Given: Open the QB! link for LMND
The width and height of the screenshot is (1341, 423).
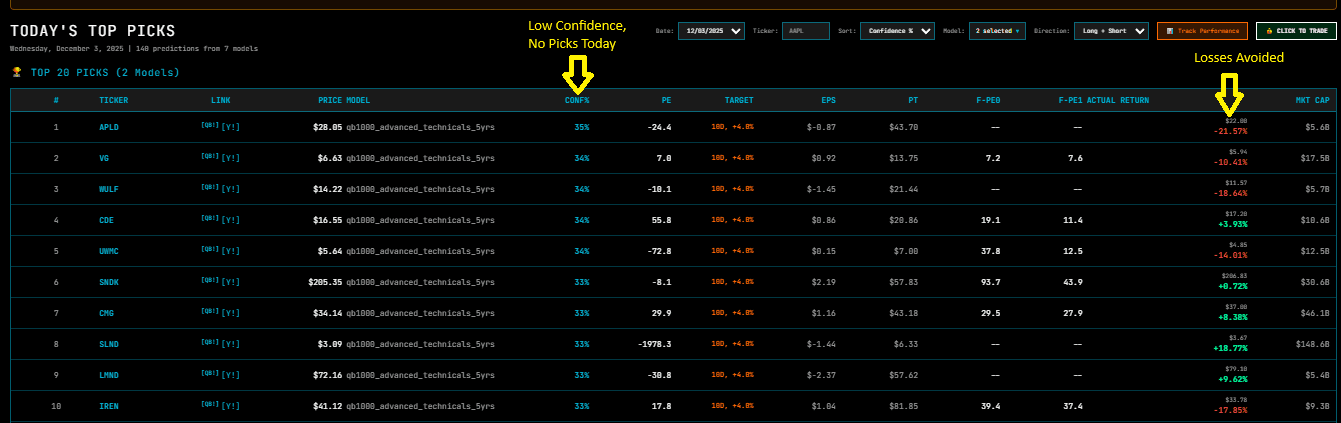Looking at the screenshot, I should [209, 375].
